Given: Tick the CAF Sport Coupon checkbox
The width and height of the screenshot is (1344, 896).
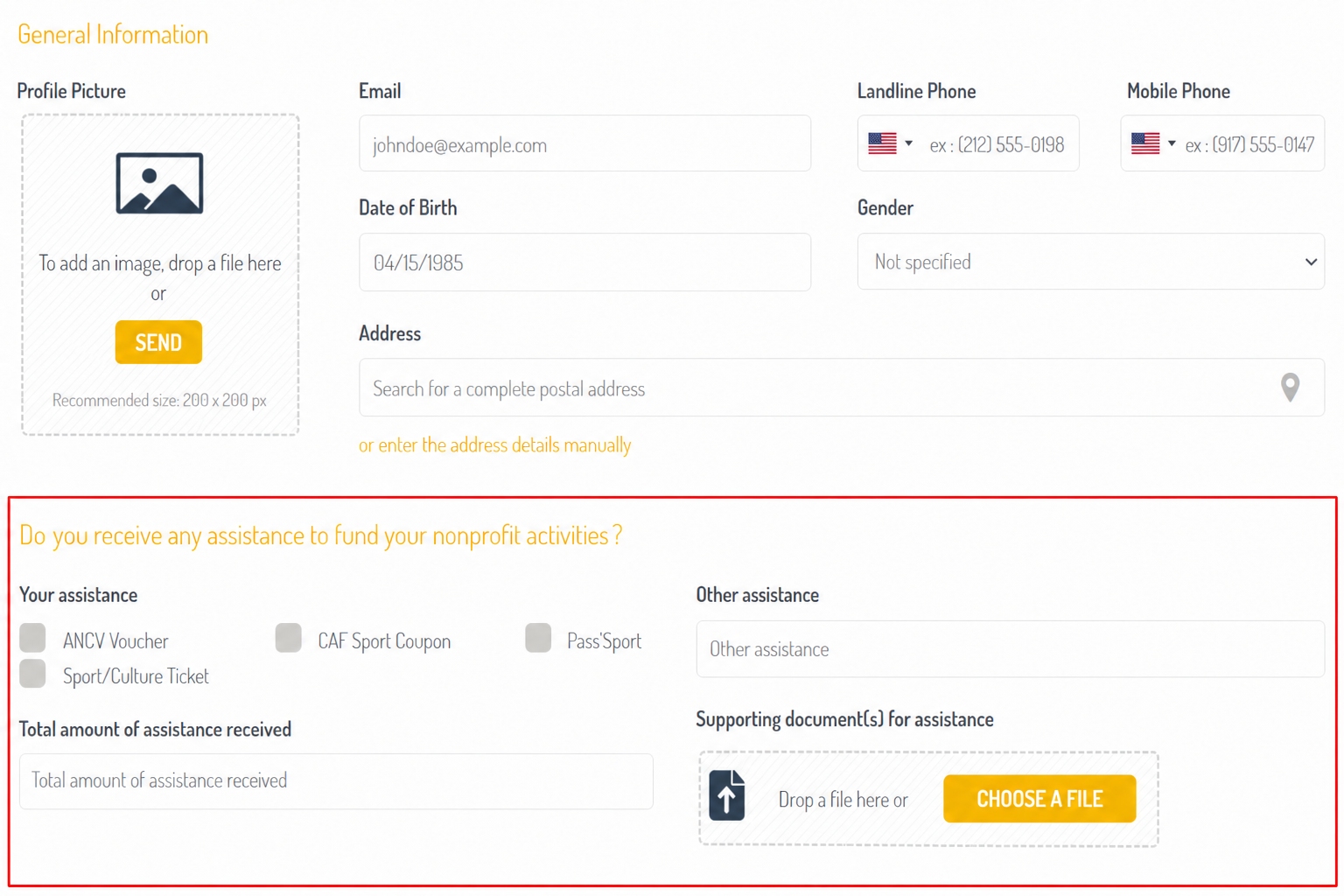Looking at the screenshot, I should click(288, 638).
